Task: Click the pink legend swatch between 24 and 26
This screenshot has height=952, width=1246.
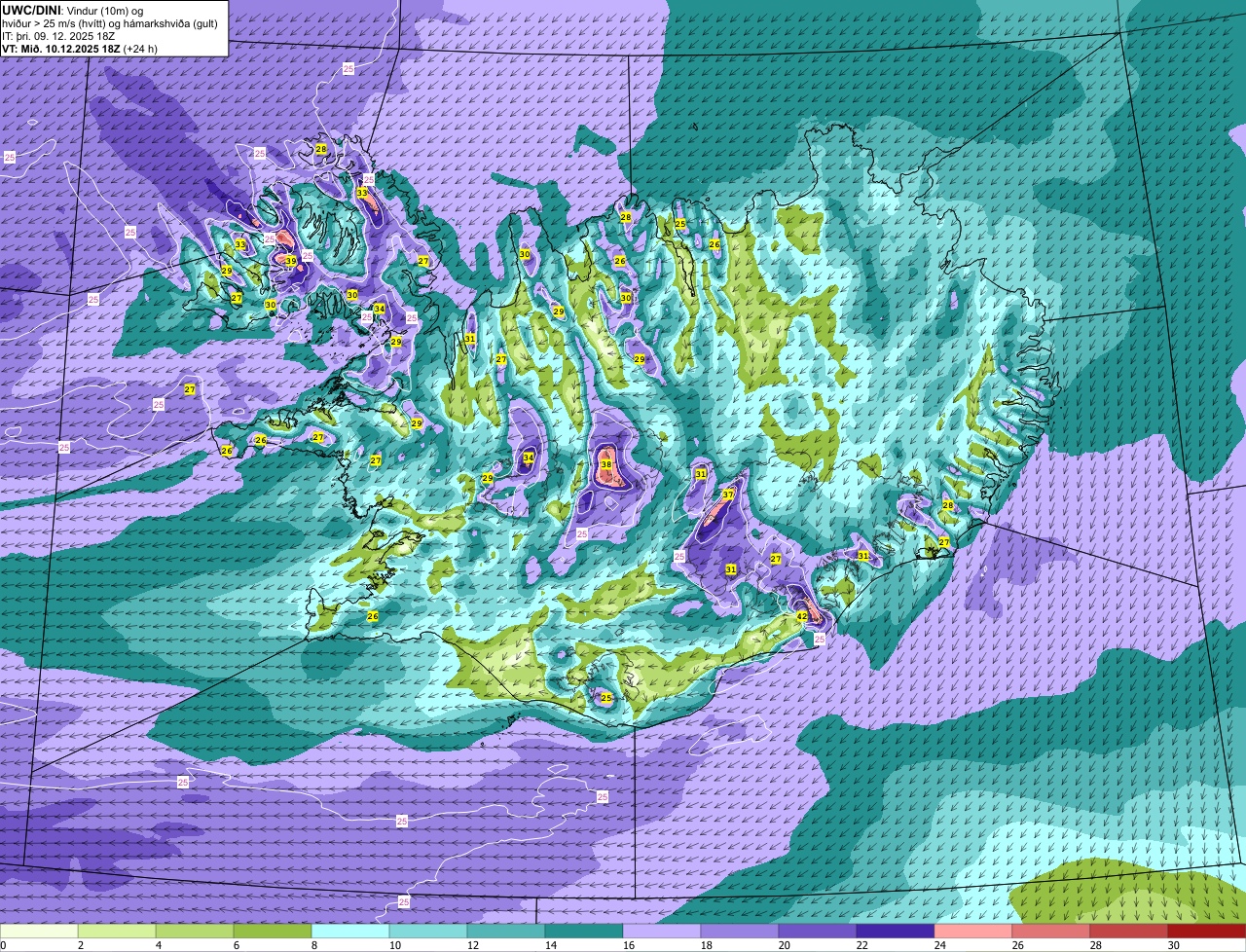Action: 973,932
